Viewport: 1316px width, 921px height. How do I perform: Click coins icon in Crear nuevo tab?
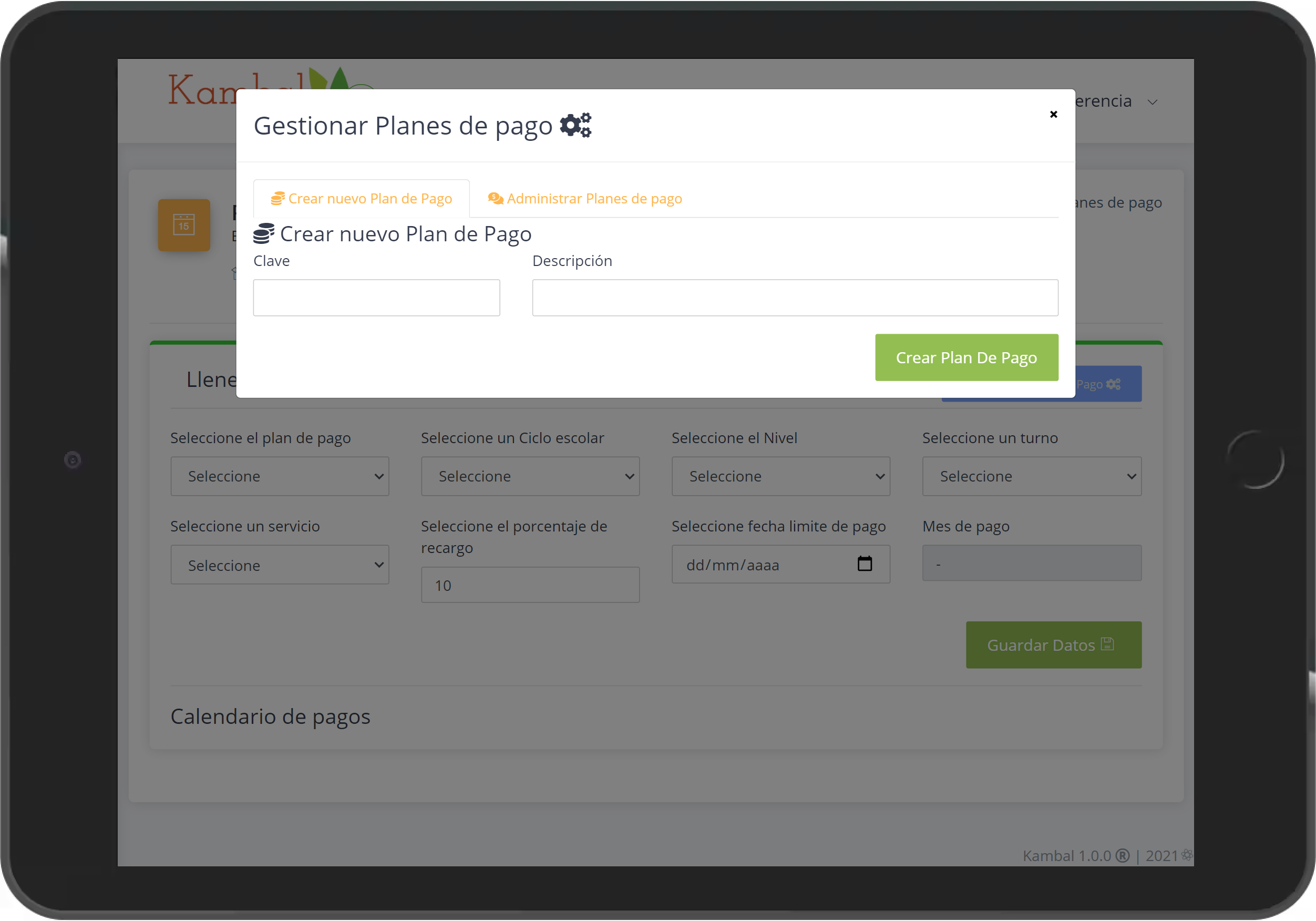point(277,198)
